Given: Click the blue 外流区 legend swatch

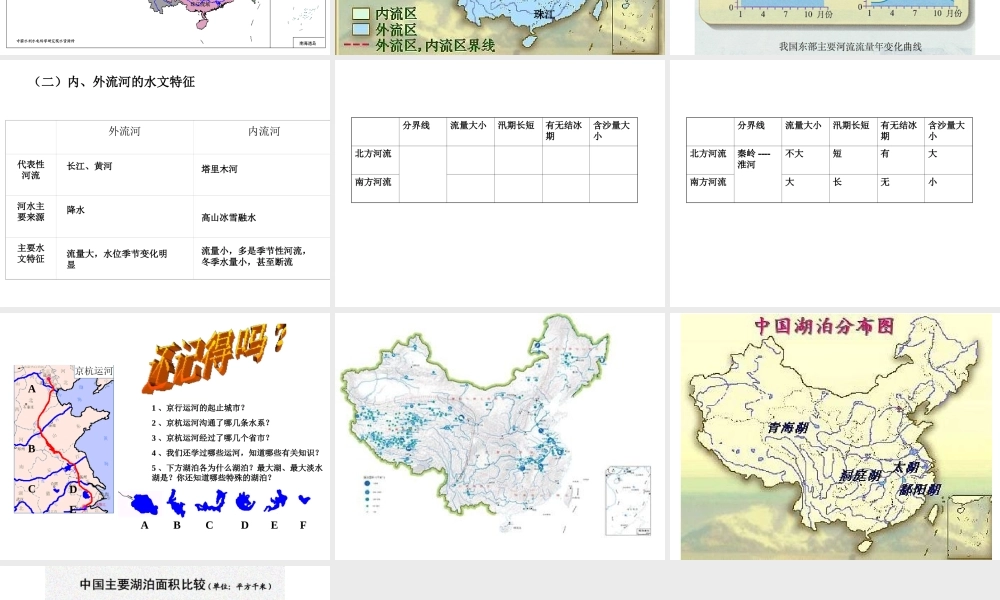Looking at the screenshot, I should tap(361, 29).
